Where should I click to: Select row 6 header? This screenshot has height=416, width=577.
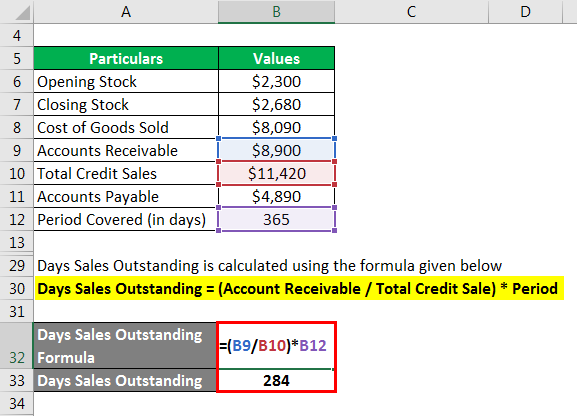17,81
